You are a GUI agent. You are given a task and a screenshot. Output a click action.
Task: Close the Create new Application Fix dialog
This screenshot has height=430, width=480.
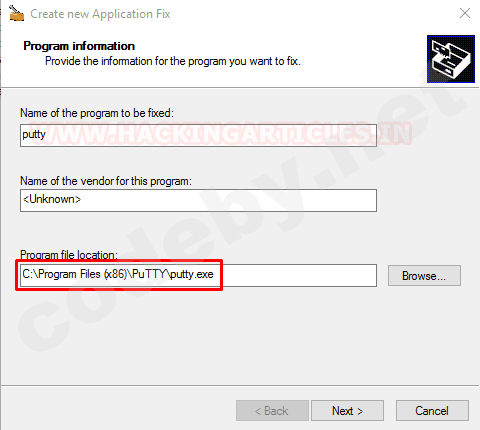465,13
